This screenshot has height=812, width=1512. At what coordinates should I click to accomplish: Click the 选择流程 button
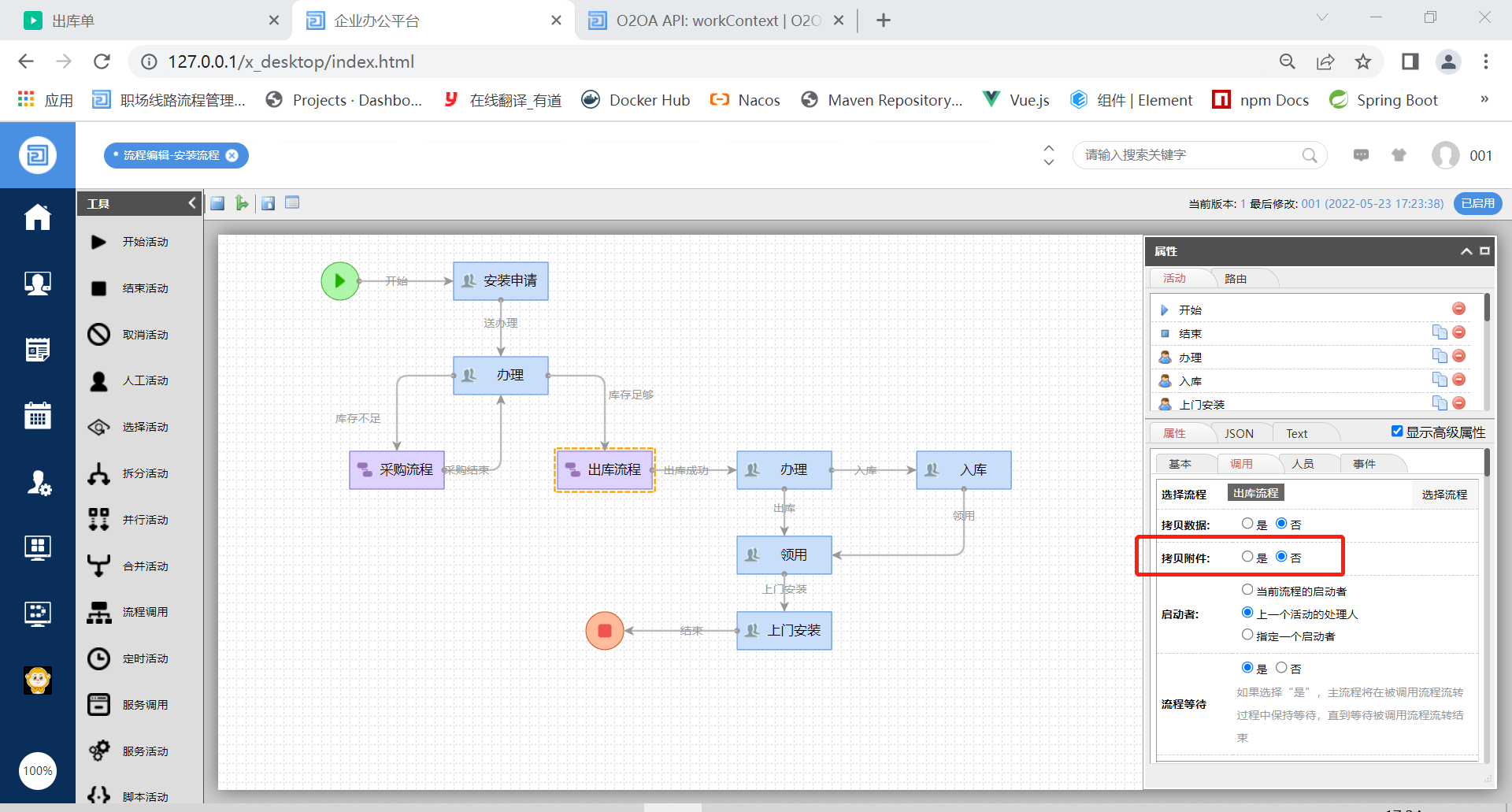(1443, 495)
